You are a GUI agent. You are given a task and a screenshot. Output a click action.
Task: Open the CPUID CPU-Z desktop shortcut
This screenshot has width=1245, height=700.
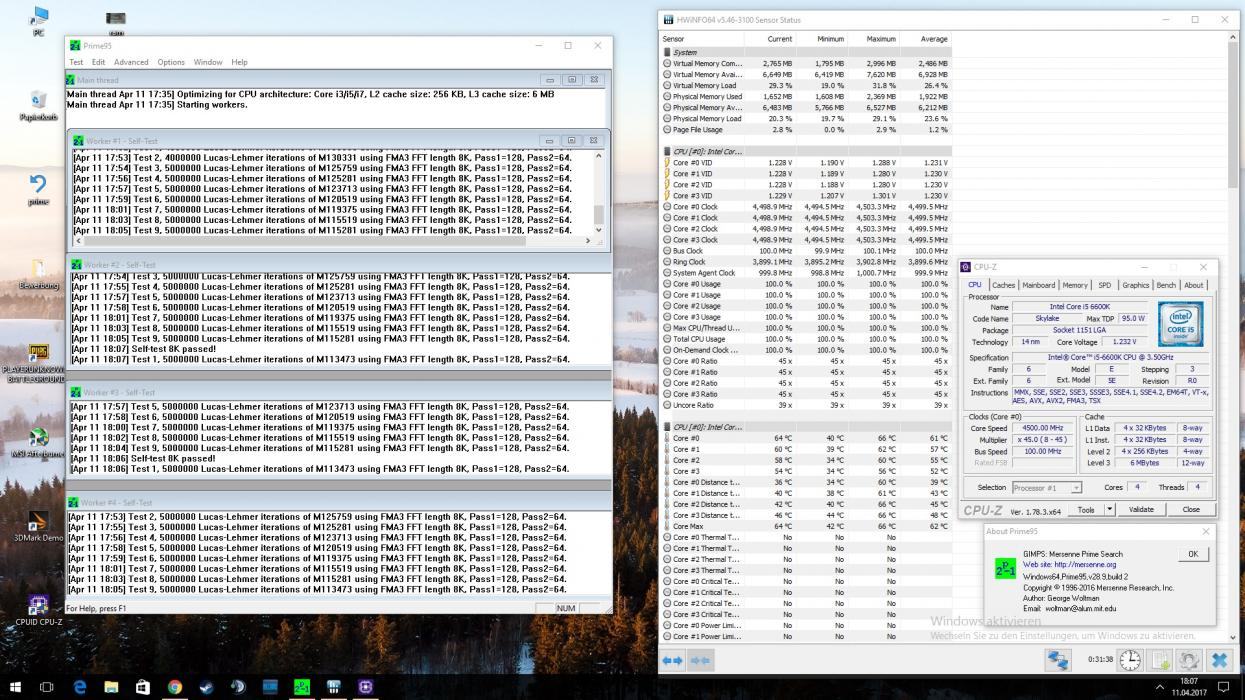38,612
